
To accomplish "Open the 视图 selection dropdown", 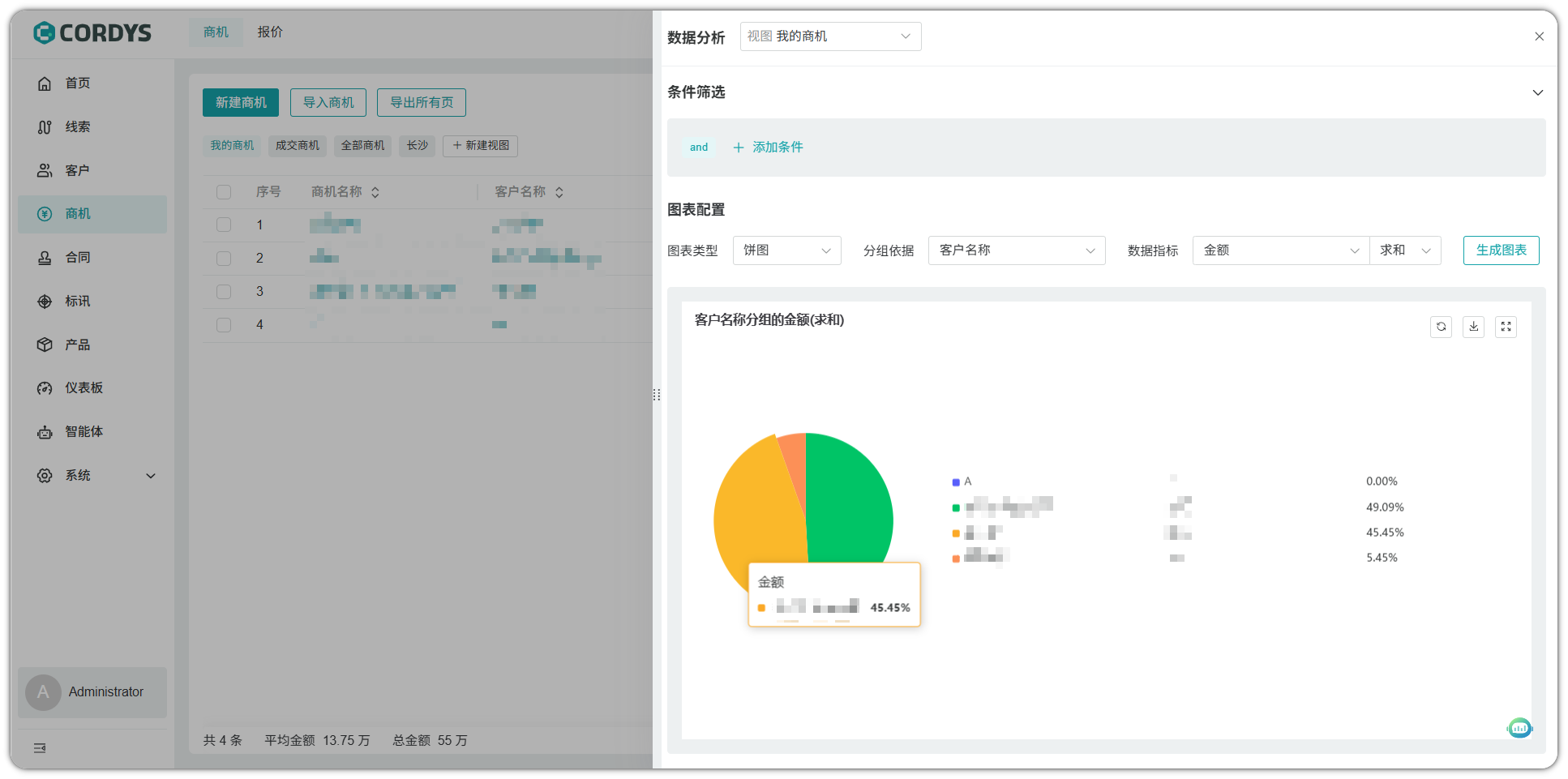I will (x=830, y=36).
